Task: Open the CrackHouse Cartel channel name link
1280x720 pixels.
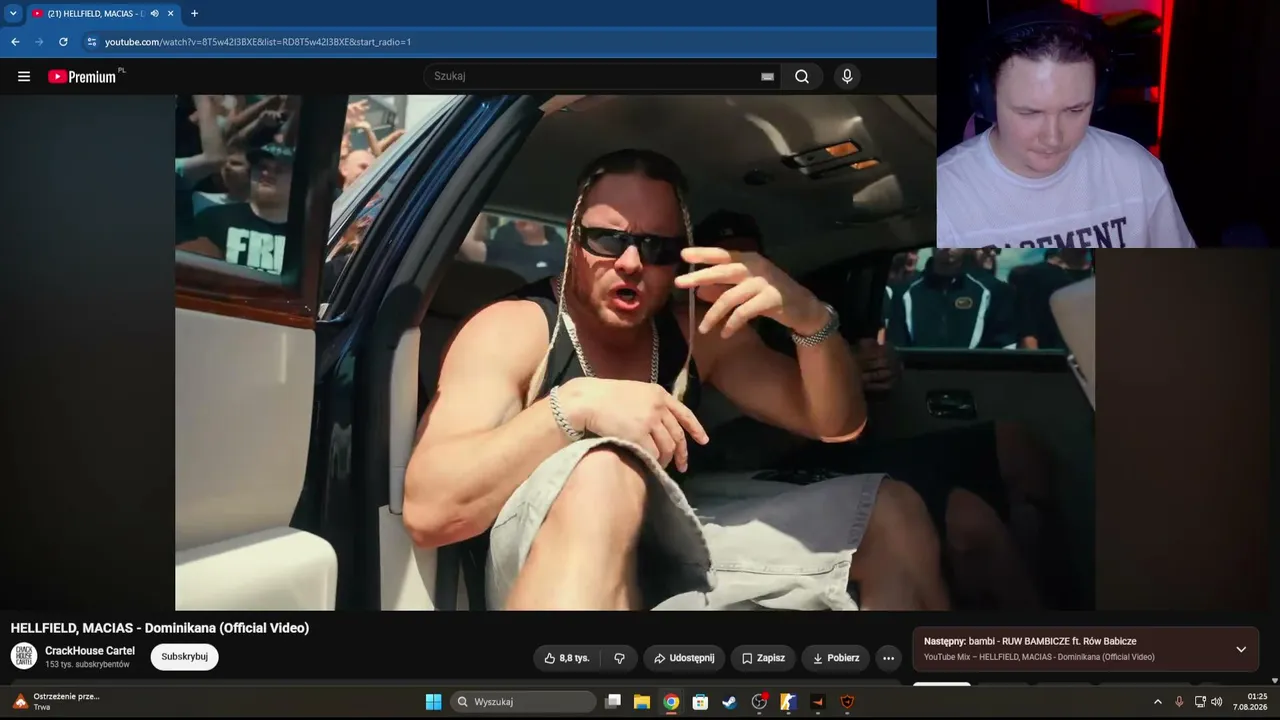Action: [x=90, y=651]
